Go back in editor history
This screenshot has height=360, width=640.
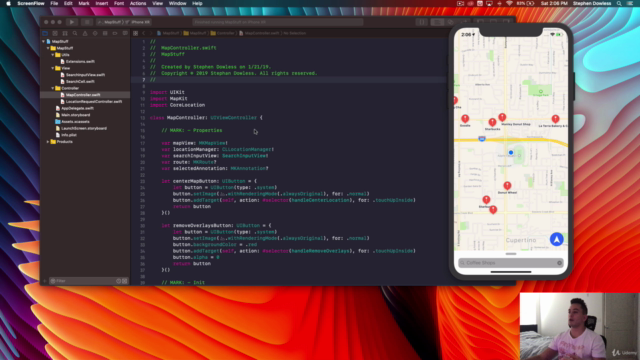144,33
